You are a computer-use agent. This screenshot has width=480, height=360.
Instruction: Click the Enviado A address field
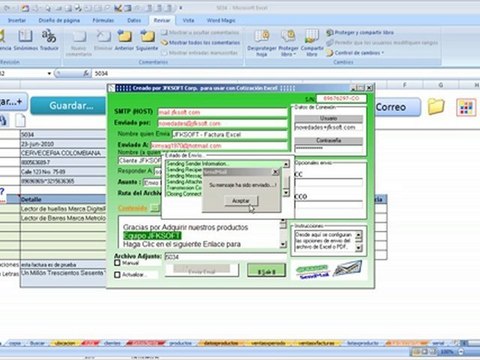[x=219, y=146]
